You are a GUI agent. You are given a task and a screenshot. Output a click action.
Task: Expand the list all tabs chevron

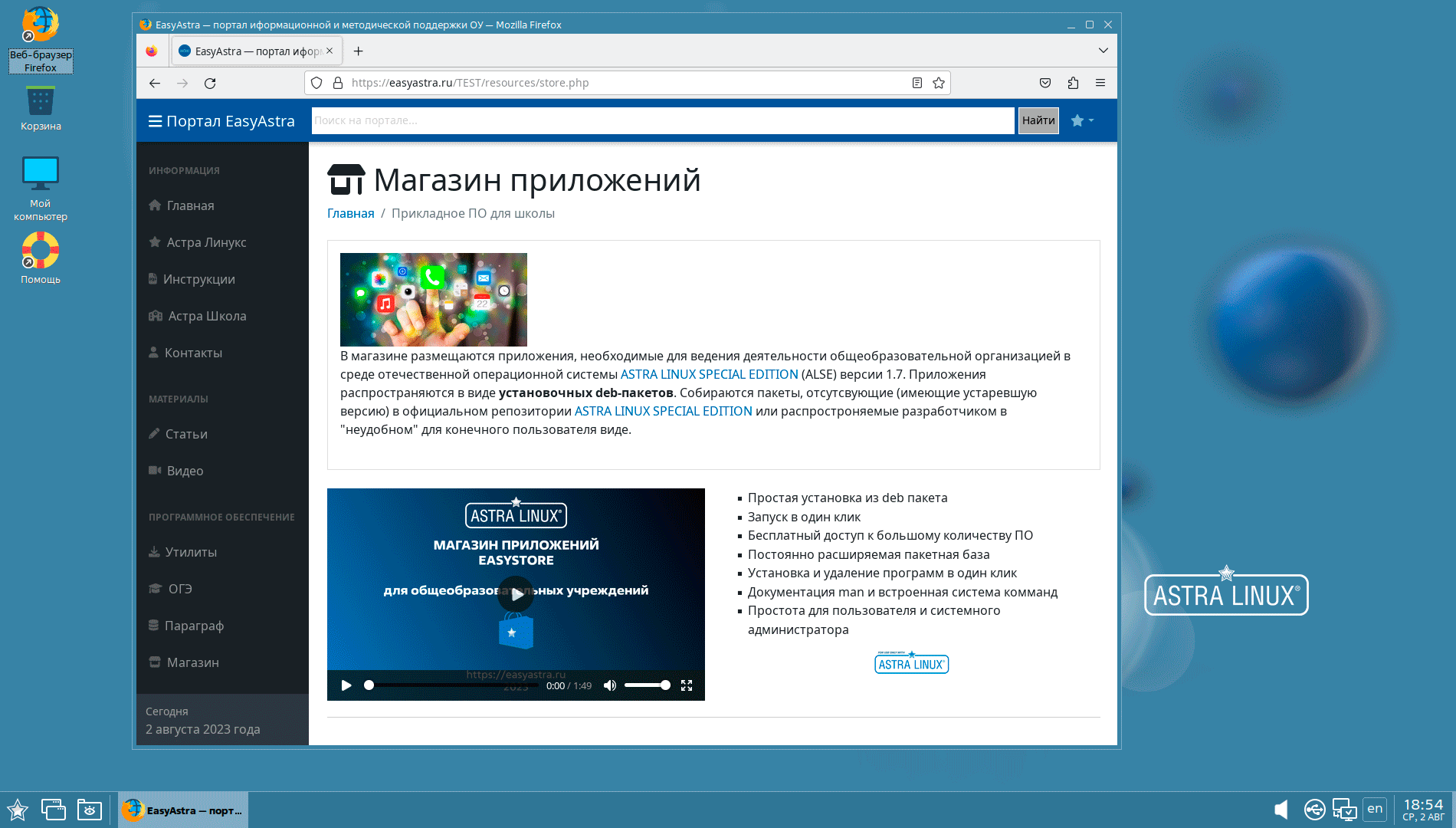coord(1103,51)
